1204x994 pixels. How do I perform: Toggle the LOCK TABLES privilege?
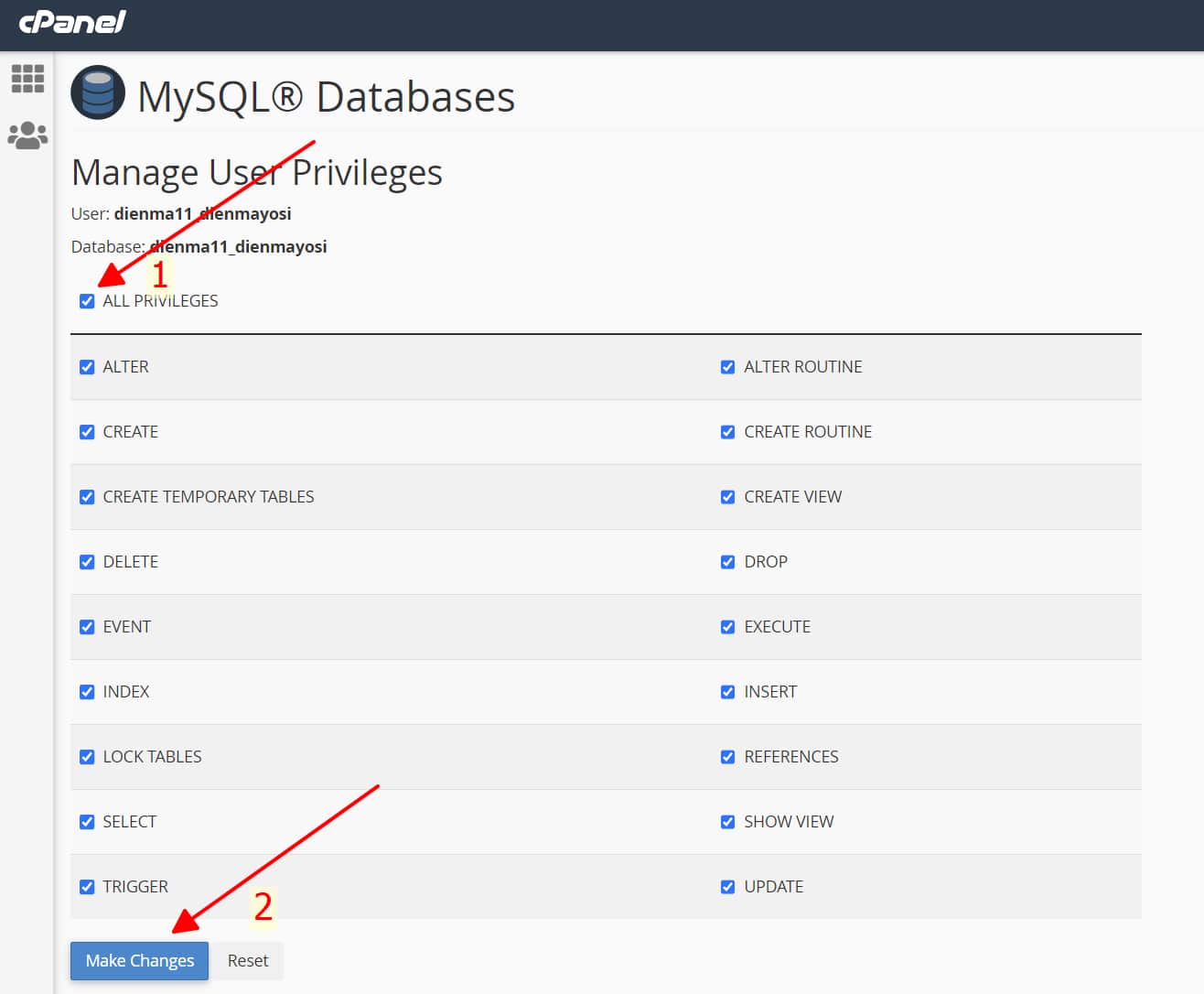point(87,756)
